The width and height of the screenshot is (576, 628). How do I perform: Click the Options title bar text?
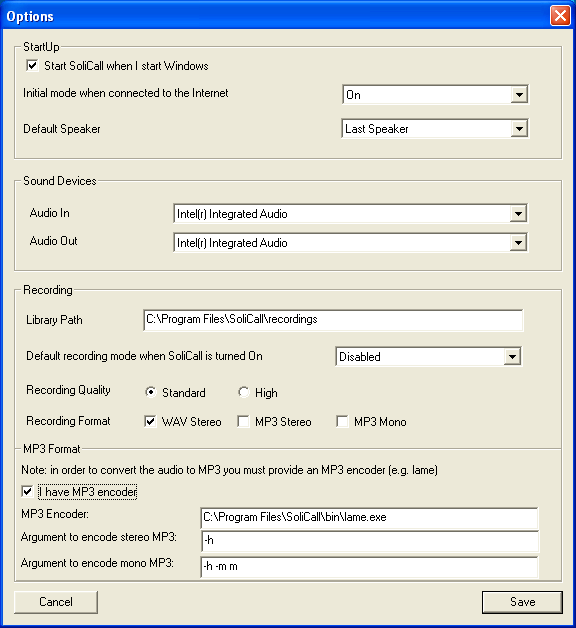(x=30, y=16)
